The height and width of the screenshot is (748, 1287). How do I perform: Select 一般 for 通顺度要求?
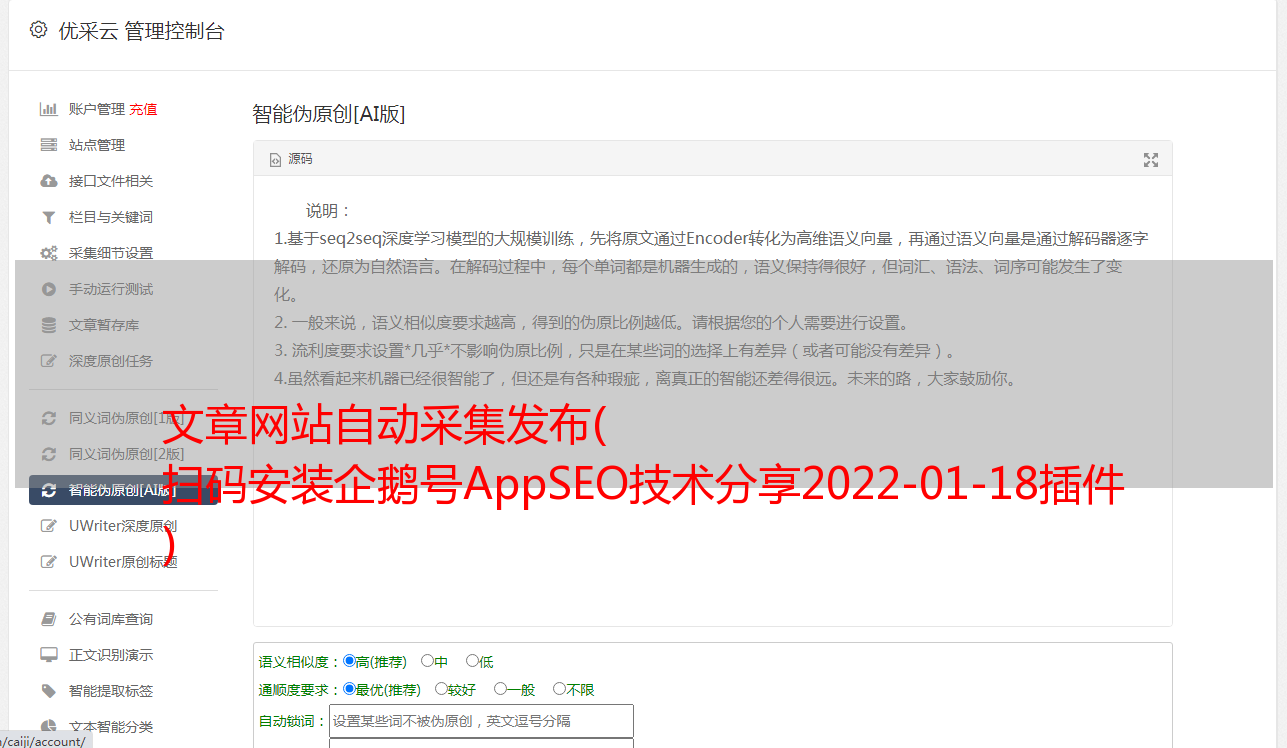[x=500, y=689]
